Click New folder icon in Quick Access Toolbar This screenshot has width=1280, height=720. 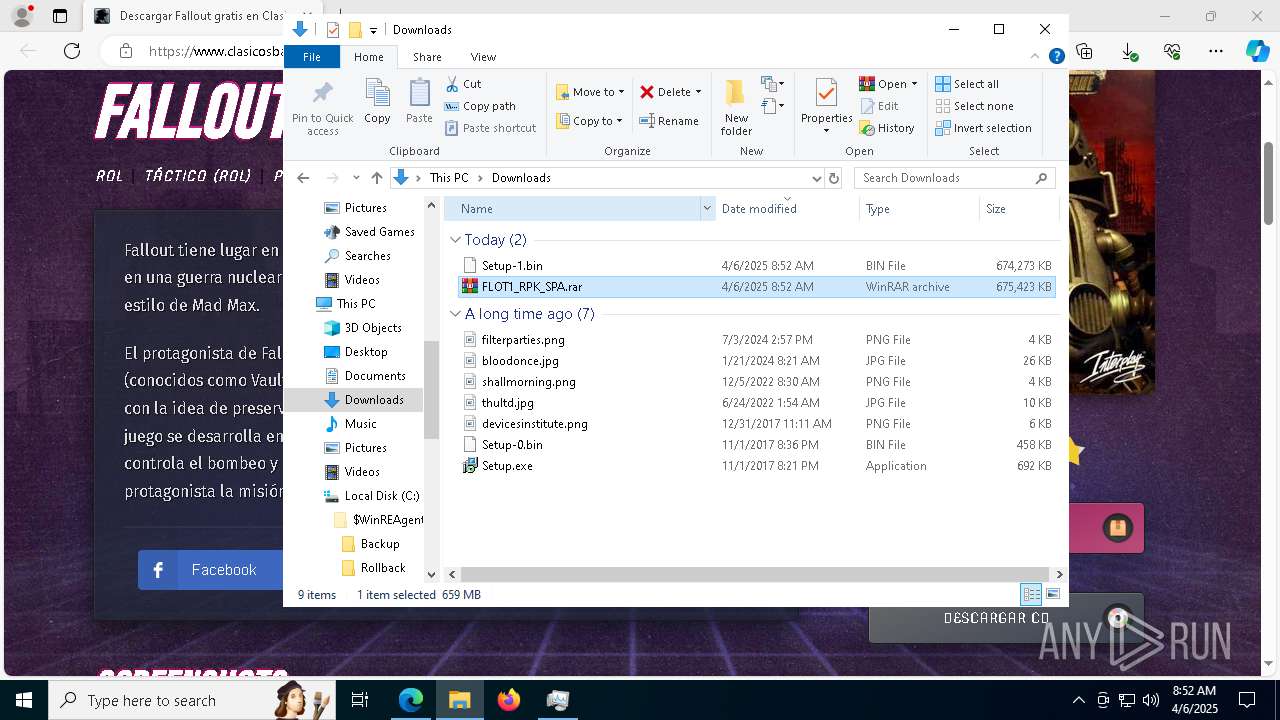click(x=355, y=30)
